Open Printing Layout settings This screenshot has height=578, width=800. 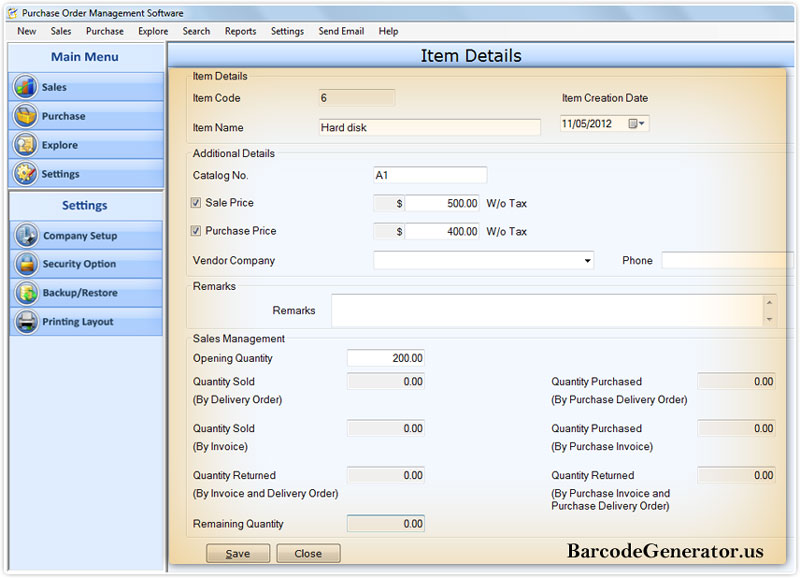tap(86, 321)
